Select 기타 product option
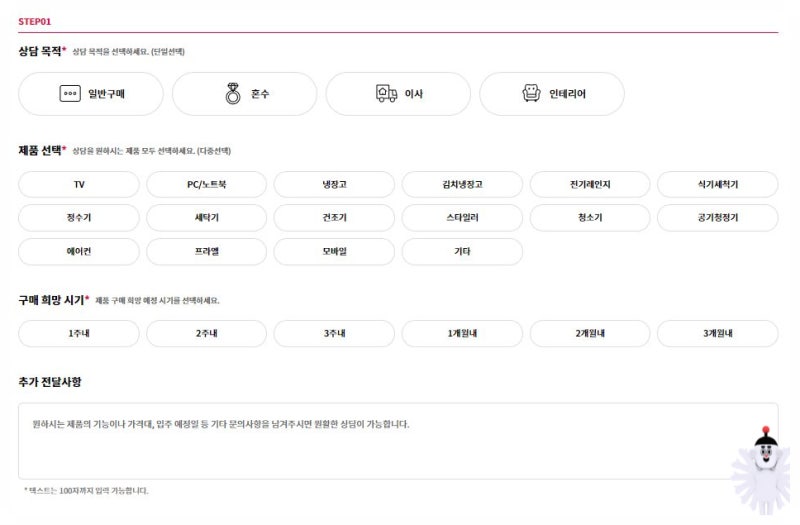800x525 pixels. click(x=462, y=252)
